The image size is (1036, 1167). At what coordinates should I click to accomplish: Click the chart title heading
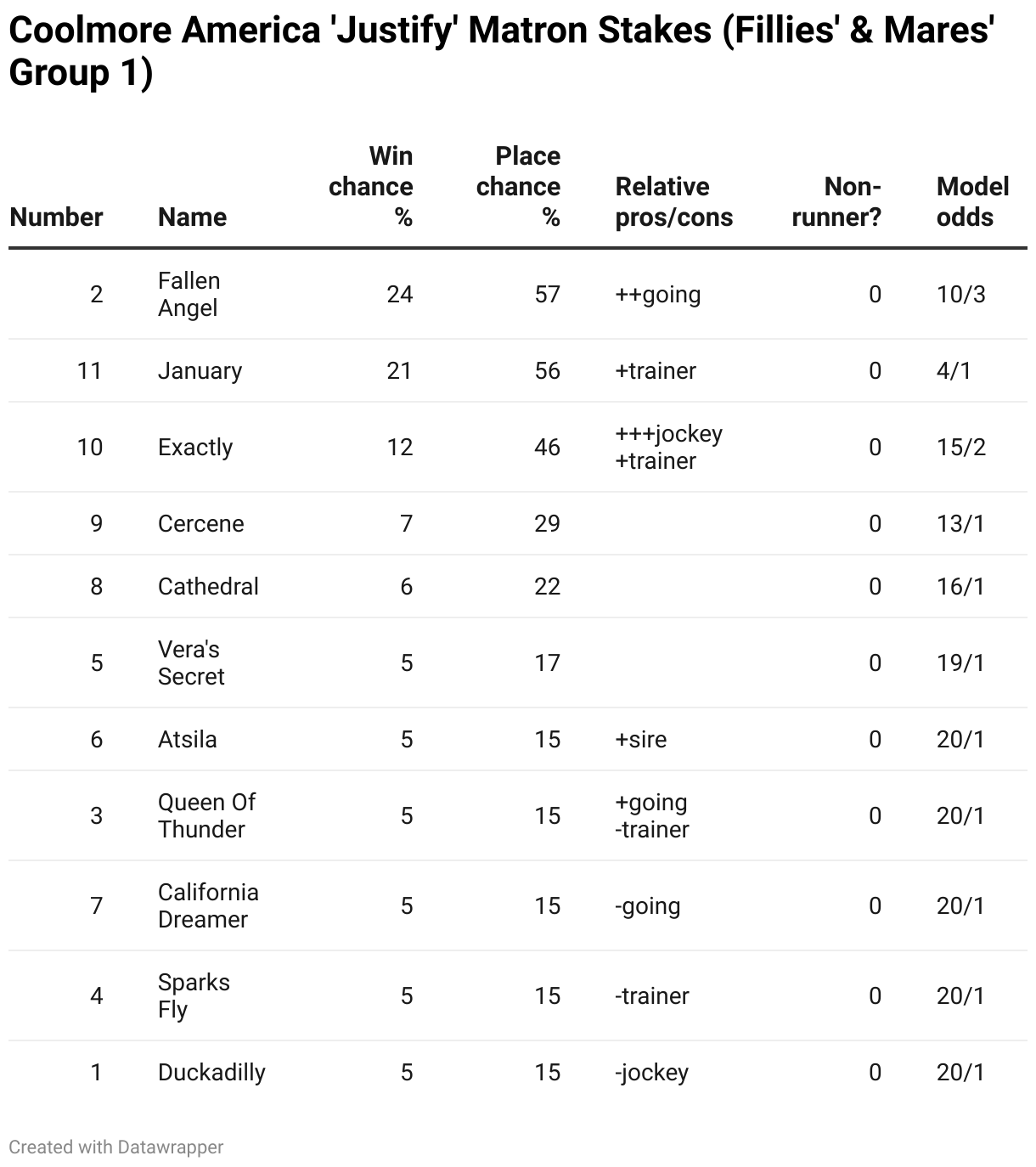coord(501,51)
